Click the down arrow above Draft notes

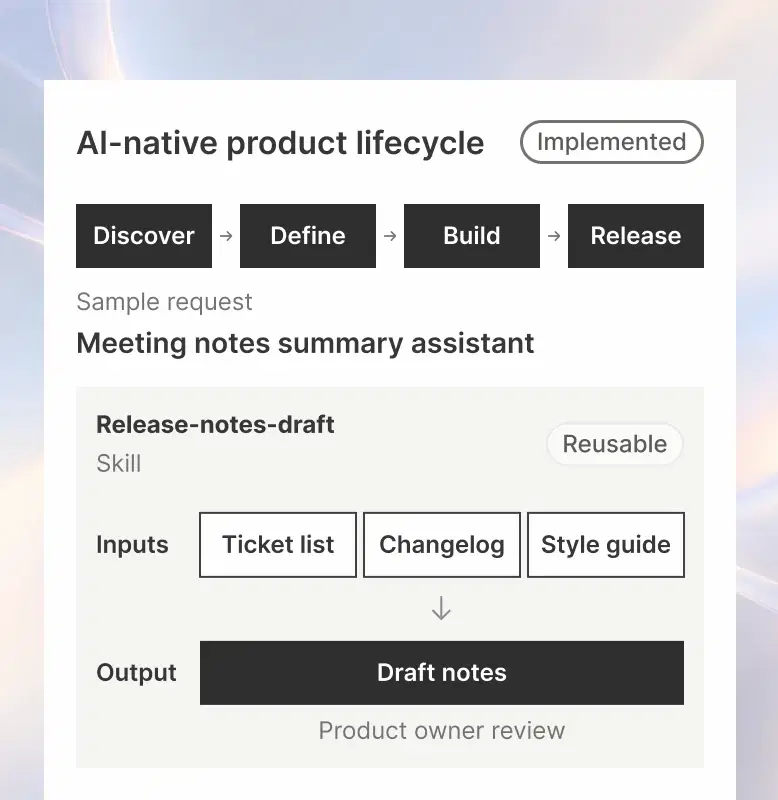tap(441, 608)
